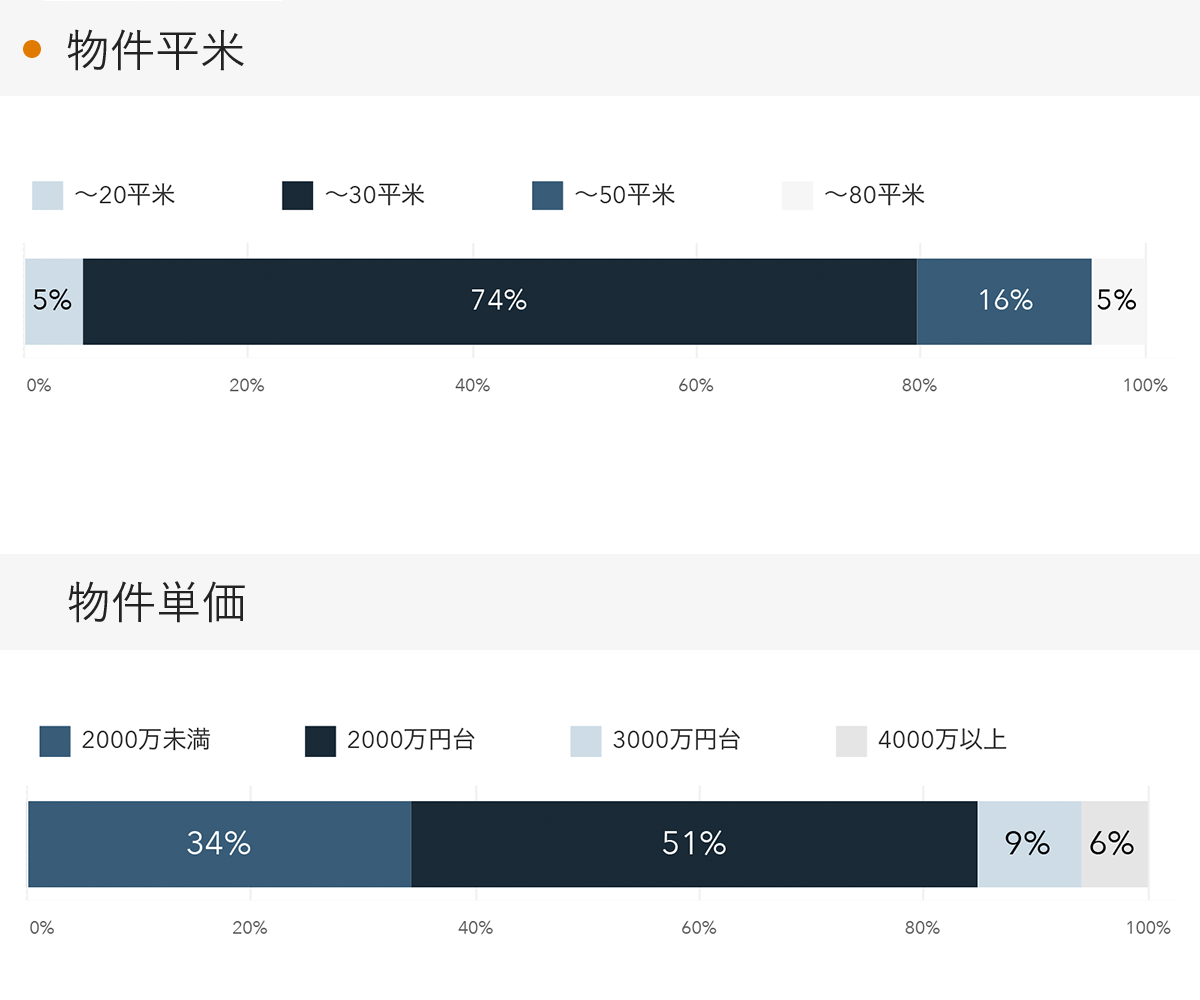Click the ～20平米 legend color swatch
This screenshot has width=1200, height=1000.
coord(48,196)
